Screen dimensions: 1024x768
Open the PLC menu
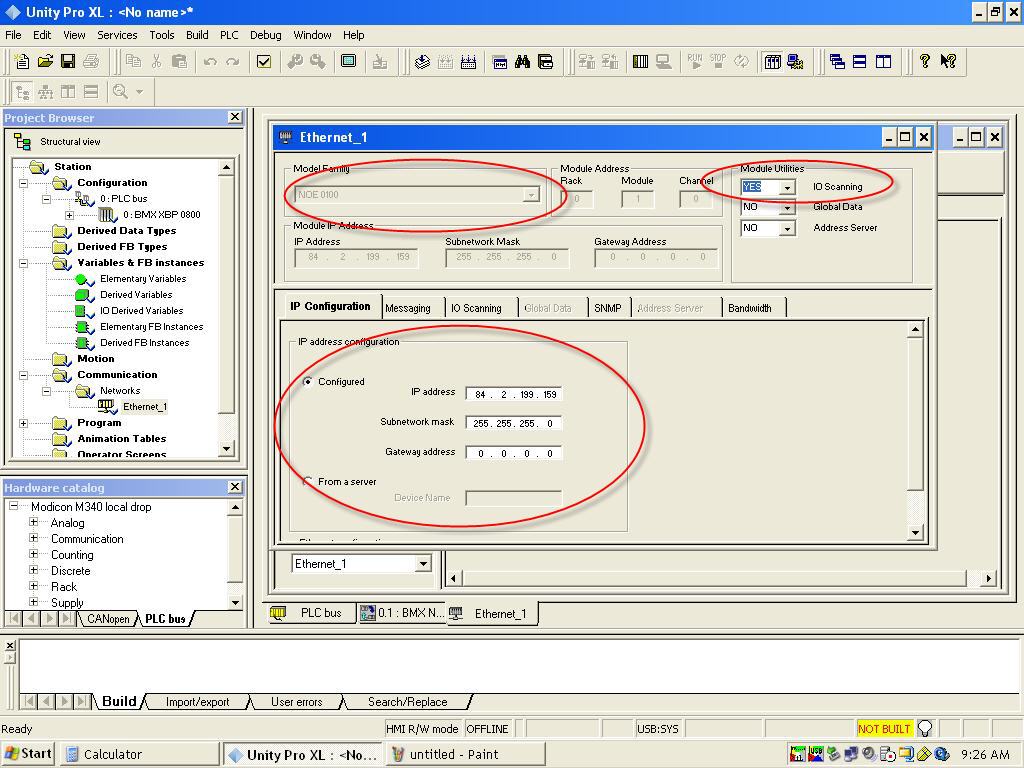click(229, 35)
